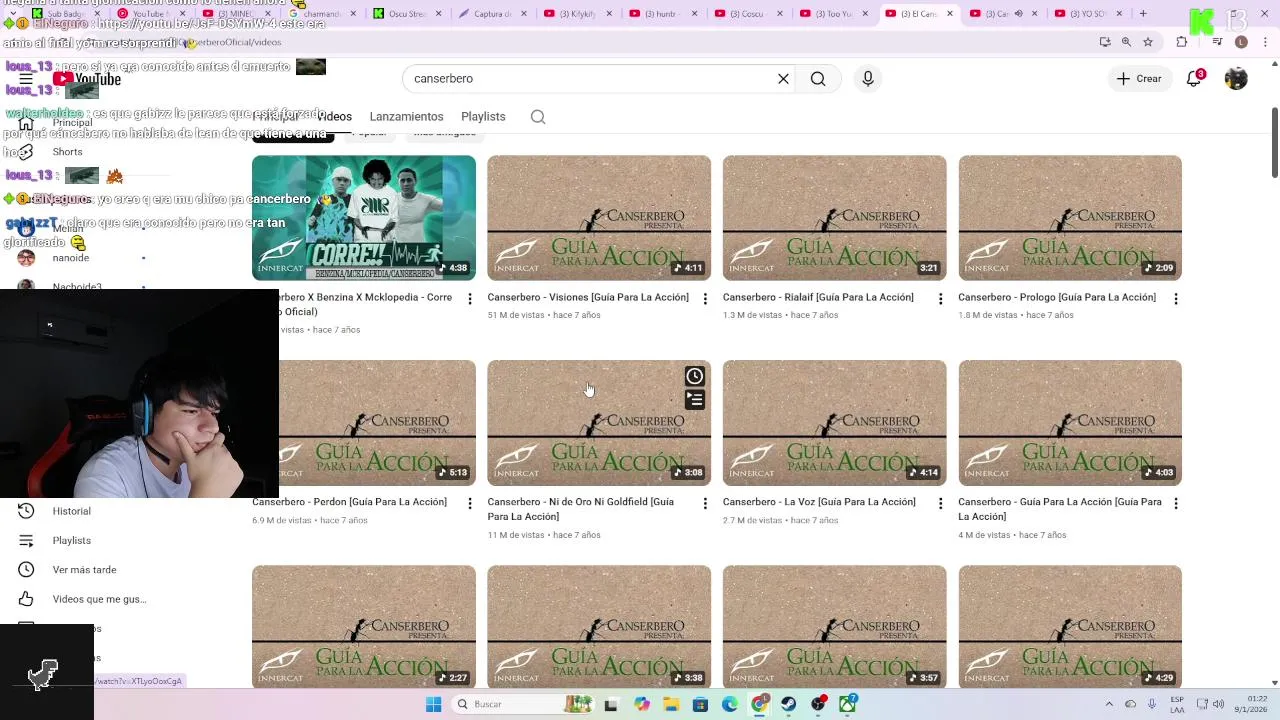Bookmark this page with the star icon

click(1148, 42)
